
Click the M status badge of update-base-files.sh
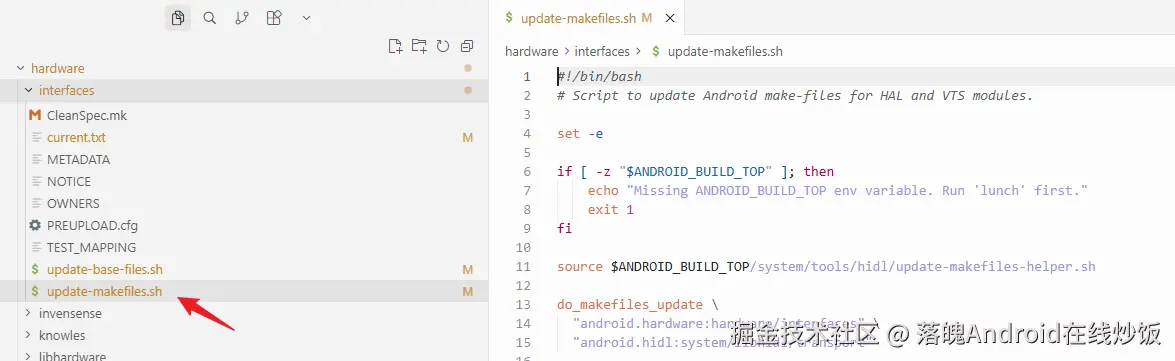click(x=468, y=269)
